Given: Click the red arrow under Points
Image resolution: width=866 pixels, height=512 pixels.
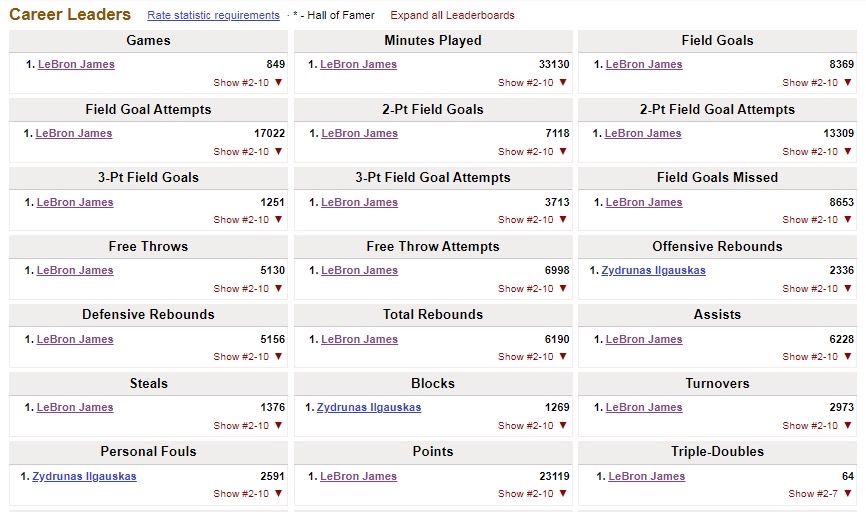Looking at the screenshot, I should (x=563, y=493).
